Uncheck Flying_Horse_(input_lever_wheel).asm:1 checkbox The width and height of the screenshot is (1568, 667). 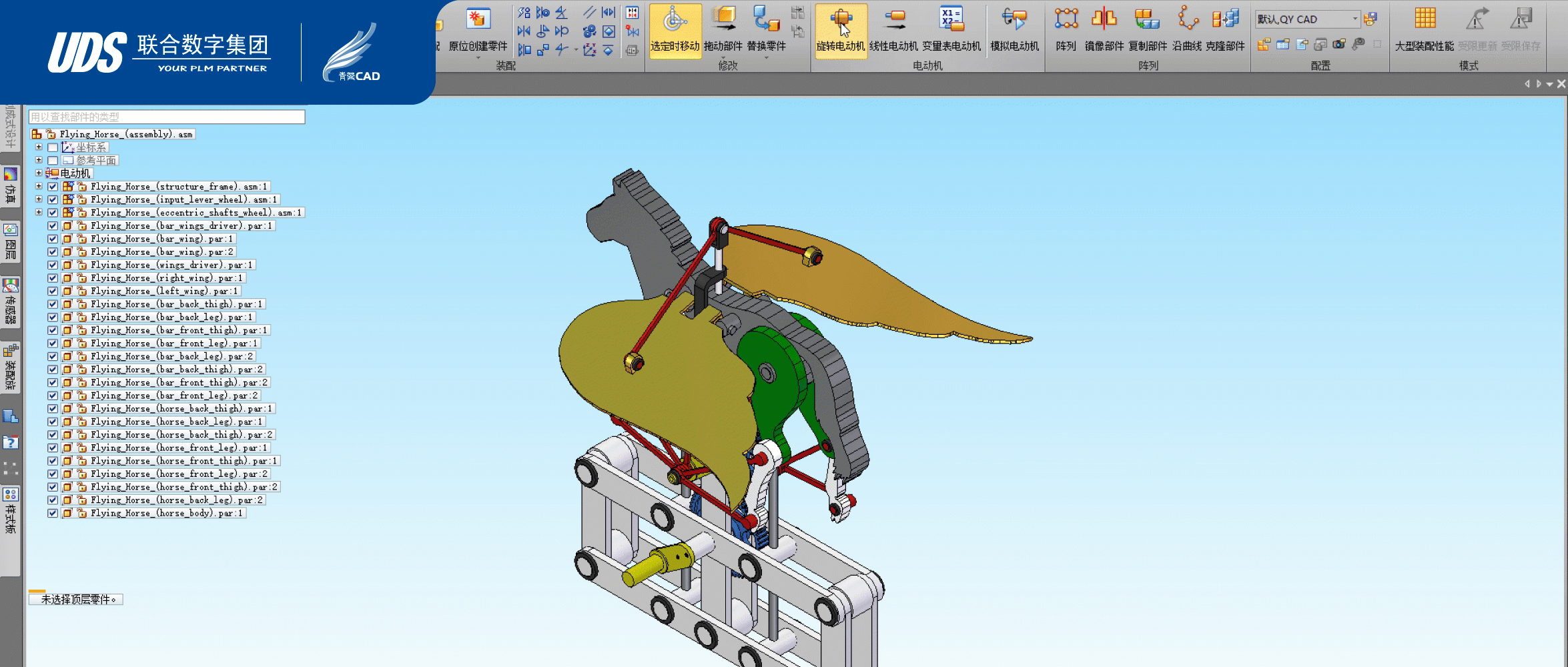[53, 199]
